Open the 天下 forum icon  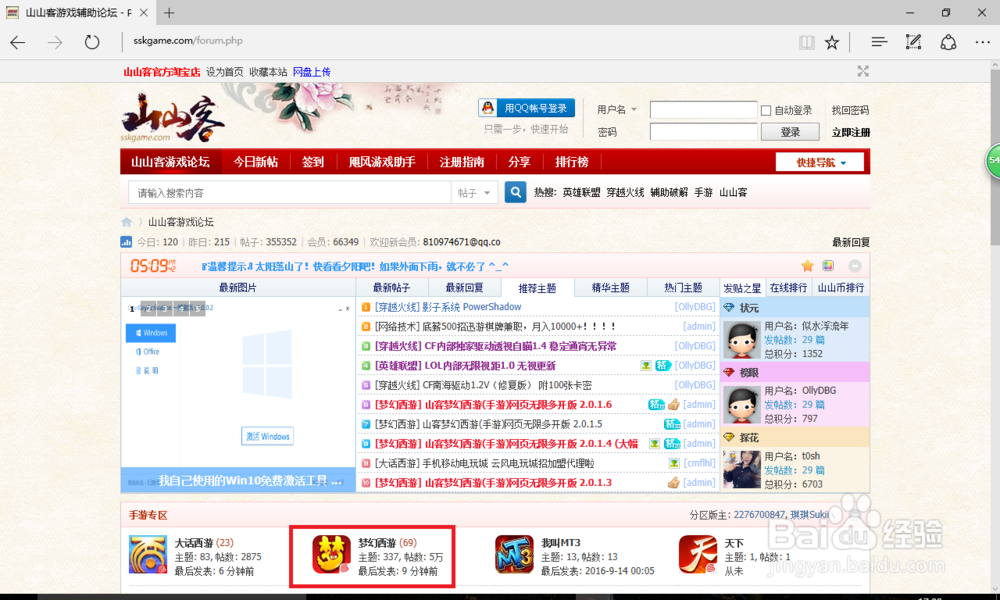[698, 554]
